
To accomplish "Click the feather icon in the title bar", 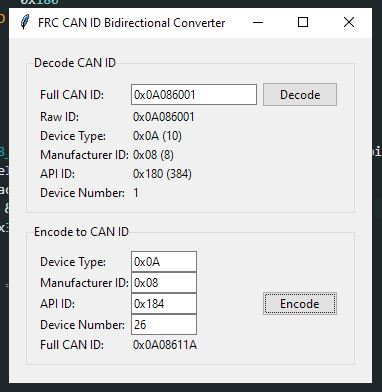I will tap(25, 22).
